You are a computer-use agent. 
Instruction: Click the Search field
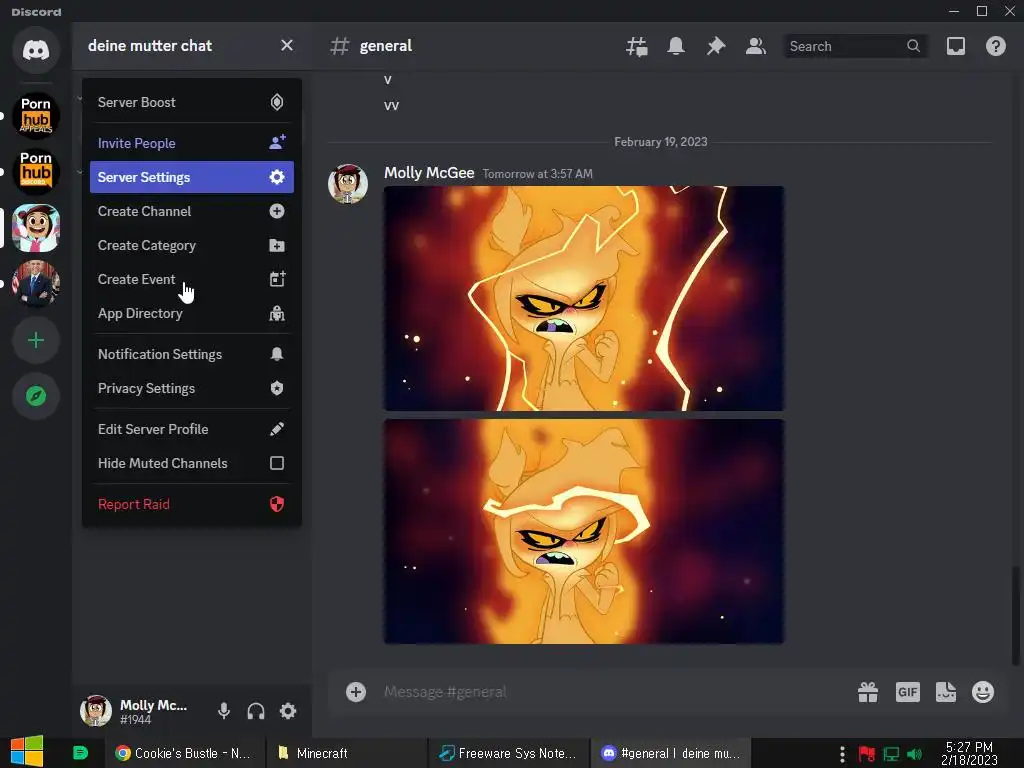856,46
